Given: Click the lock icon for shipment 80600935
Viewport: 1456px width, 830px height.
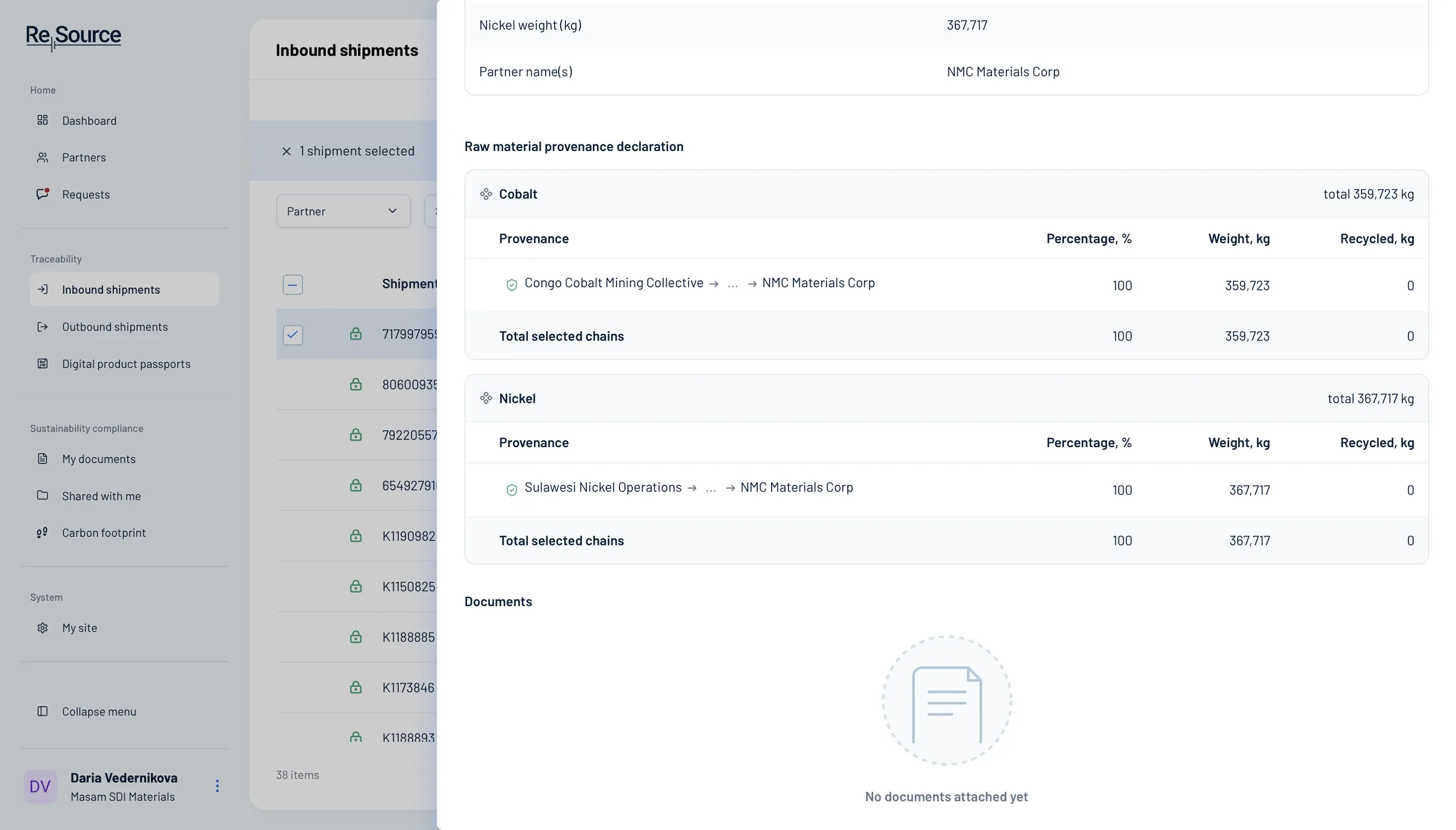Looking at the screenshot, I should 356,384.
